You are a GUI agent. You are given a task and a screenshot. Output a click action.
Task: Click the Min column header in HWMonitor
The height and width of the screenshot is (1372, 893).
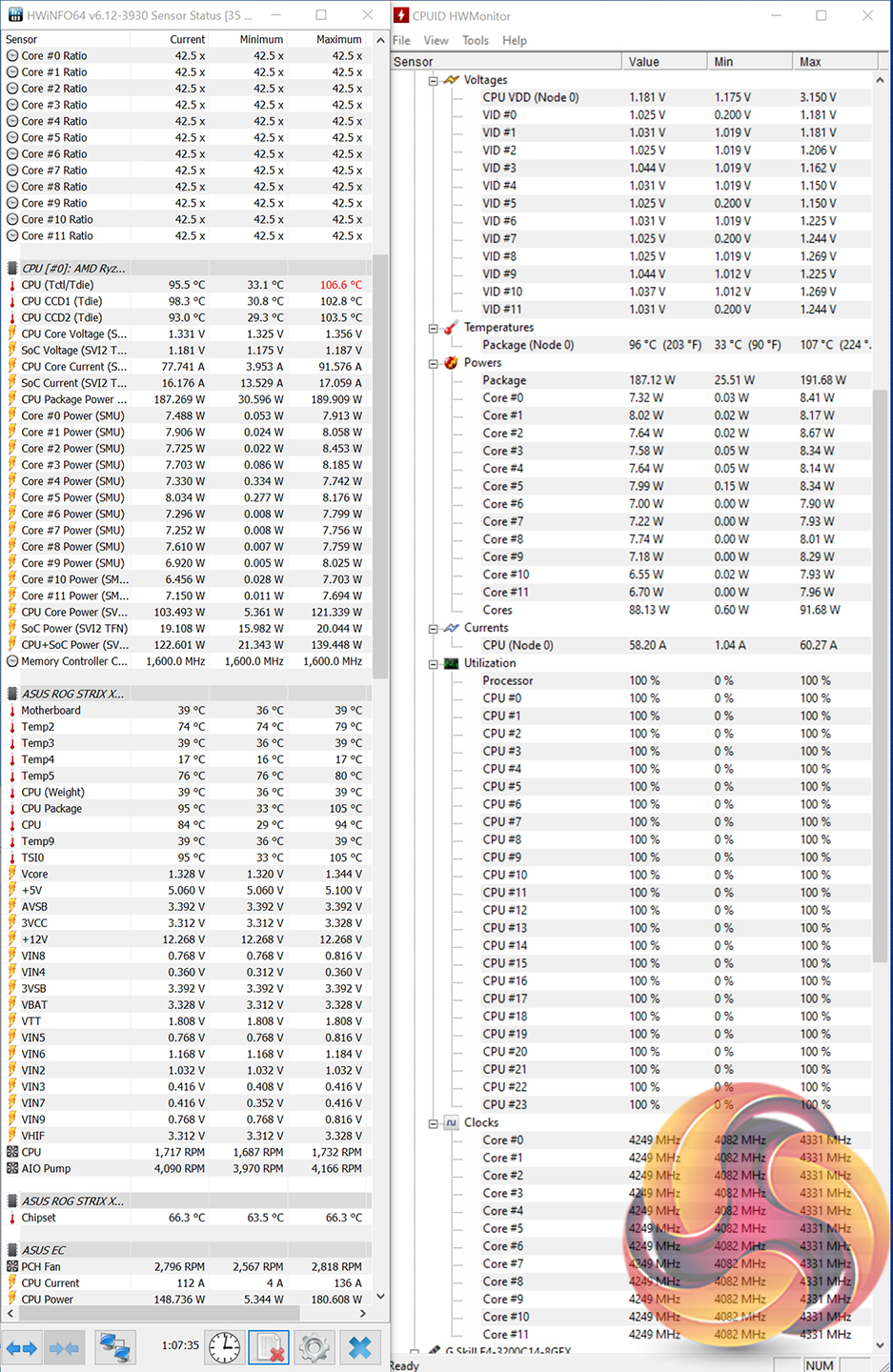point(750,61)
